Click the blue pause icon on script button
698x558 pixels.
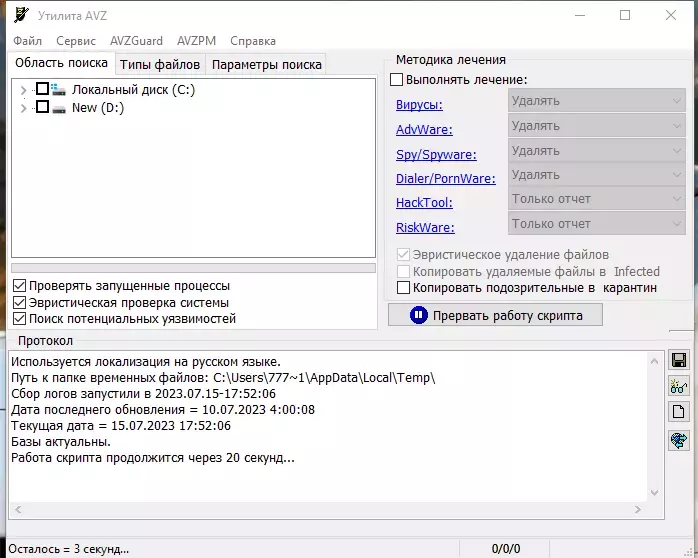[418, 315]
